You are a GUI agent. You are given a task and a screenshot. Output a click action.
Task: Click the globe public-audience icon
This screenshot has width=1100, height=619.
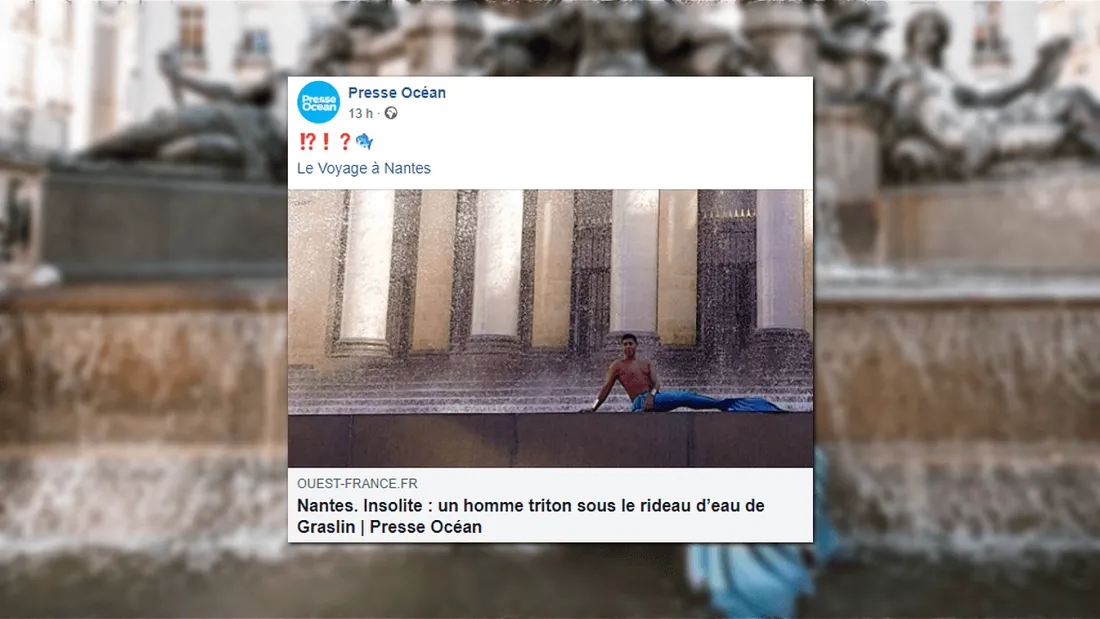[x=391, y=113]
